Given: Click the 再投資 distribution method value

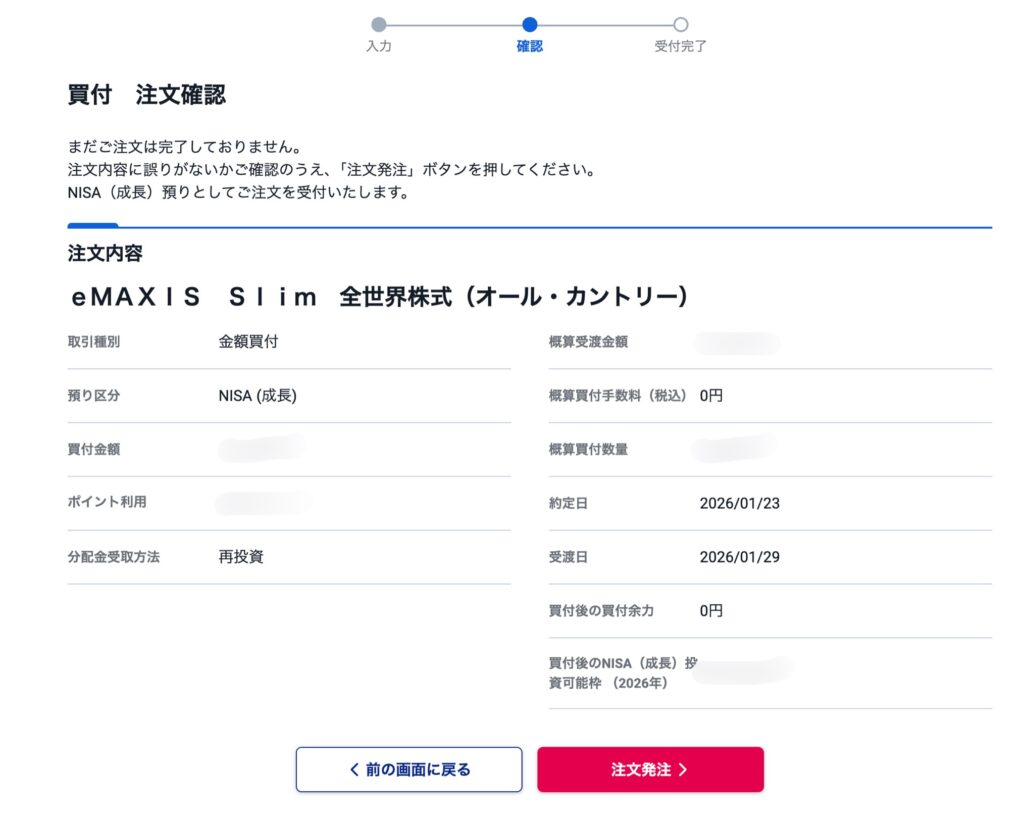Looking at the screenshot, I should 241,557.
